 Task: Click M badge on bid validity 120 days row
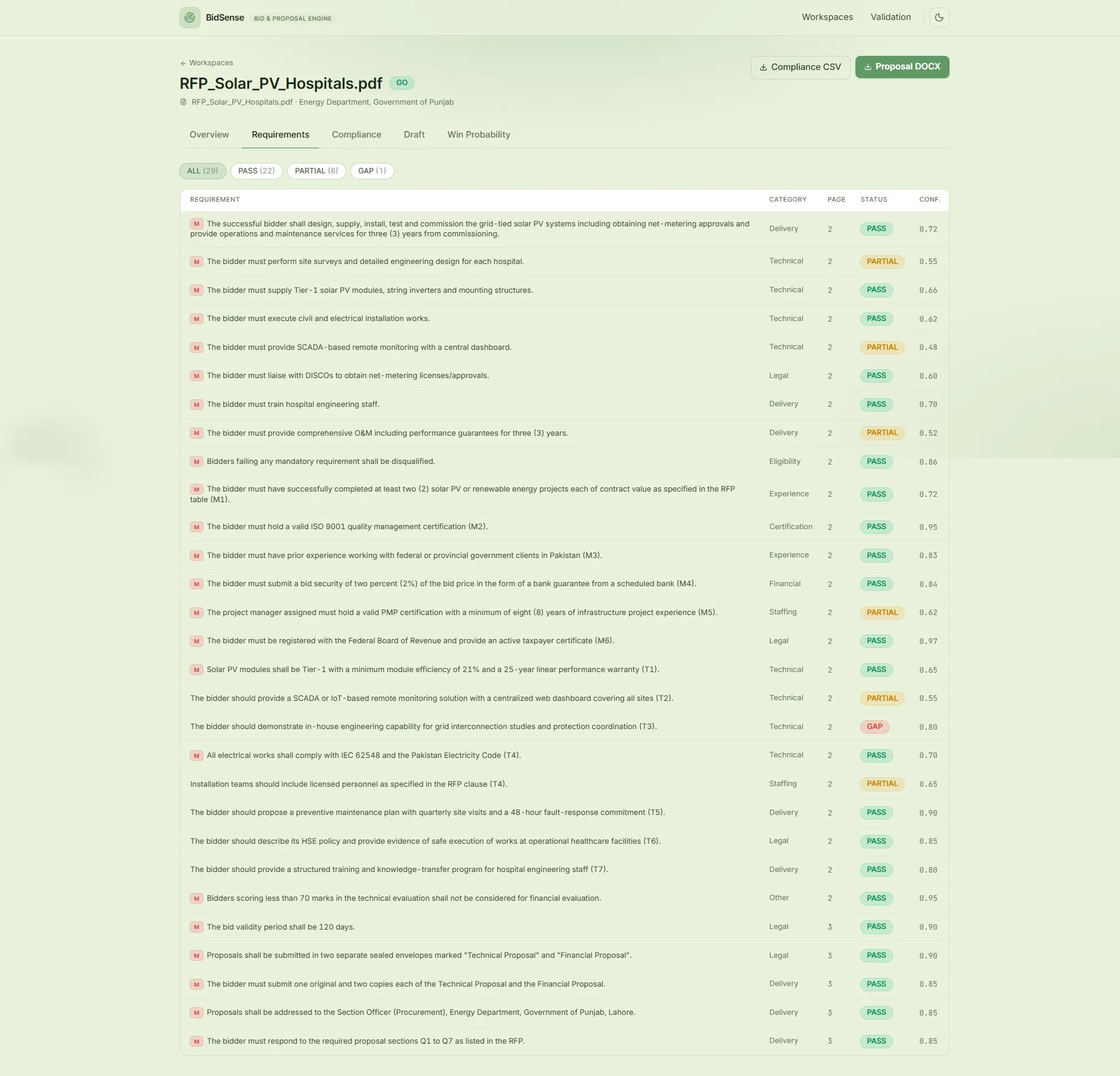pos(196,927)
